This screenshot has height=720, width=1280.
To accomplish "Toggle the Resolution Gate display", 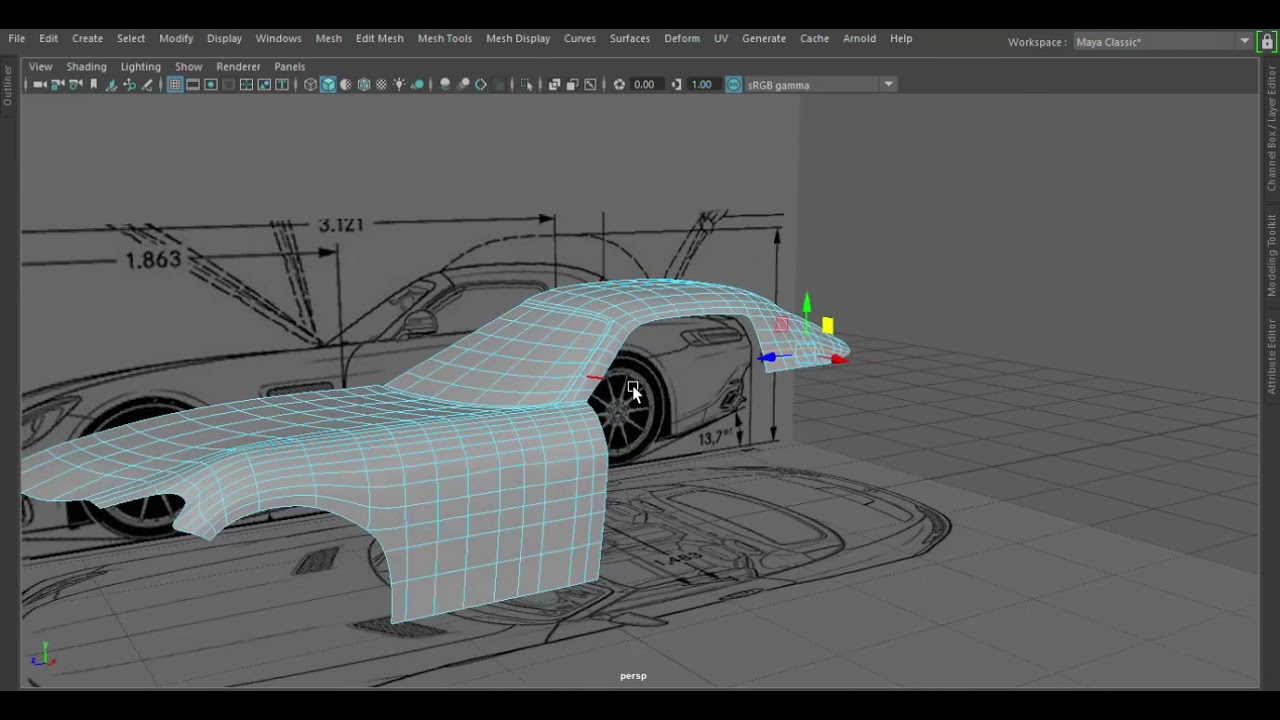I will pos(211,85).
